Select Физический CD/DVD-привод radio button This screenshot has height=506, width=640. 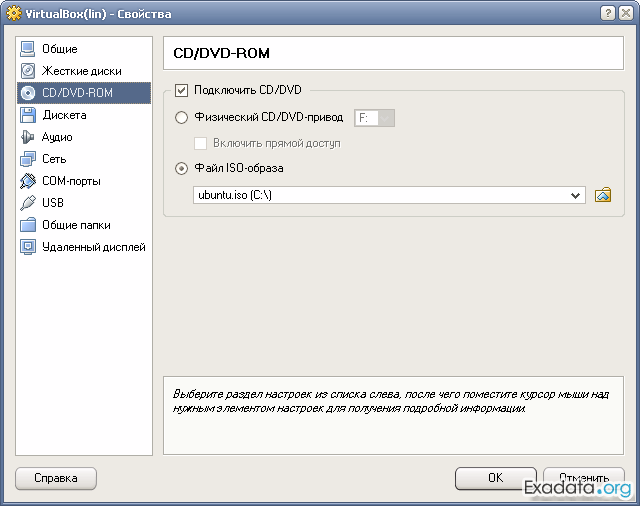[181, 118]
